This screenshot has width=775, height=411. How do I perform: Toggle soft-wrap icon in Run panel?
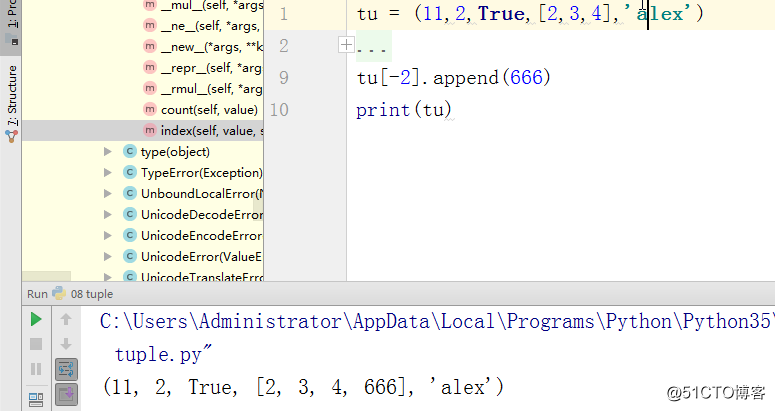click(66, 369)
